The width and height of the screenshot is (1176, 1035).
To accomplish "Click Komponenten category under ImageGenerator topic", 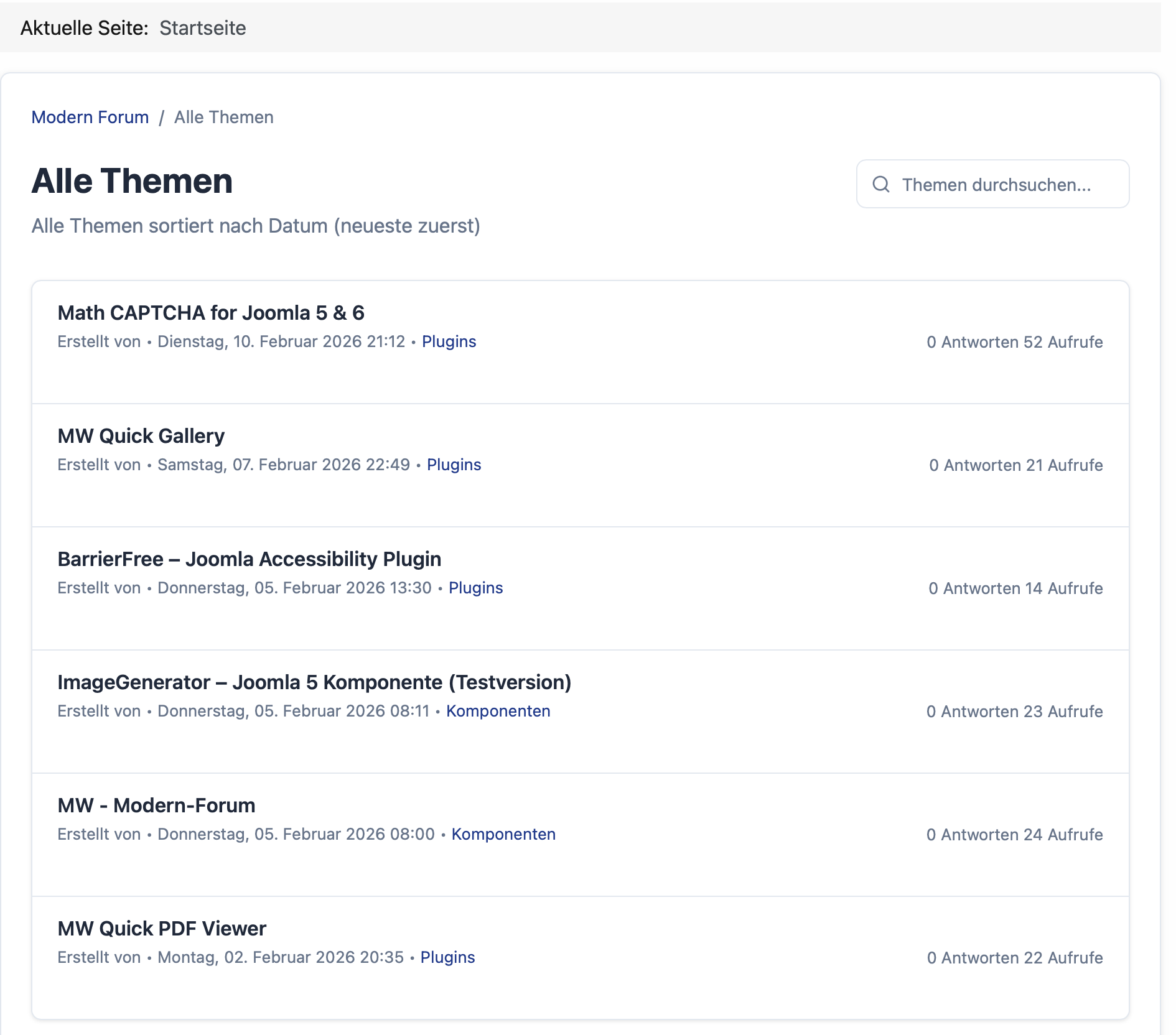I will [x=498, y=711].
